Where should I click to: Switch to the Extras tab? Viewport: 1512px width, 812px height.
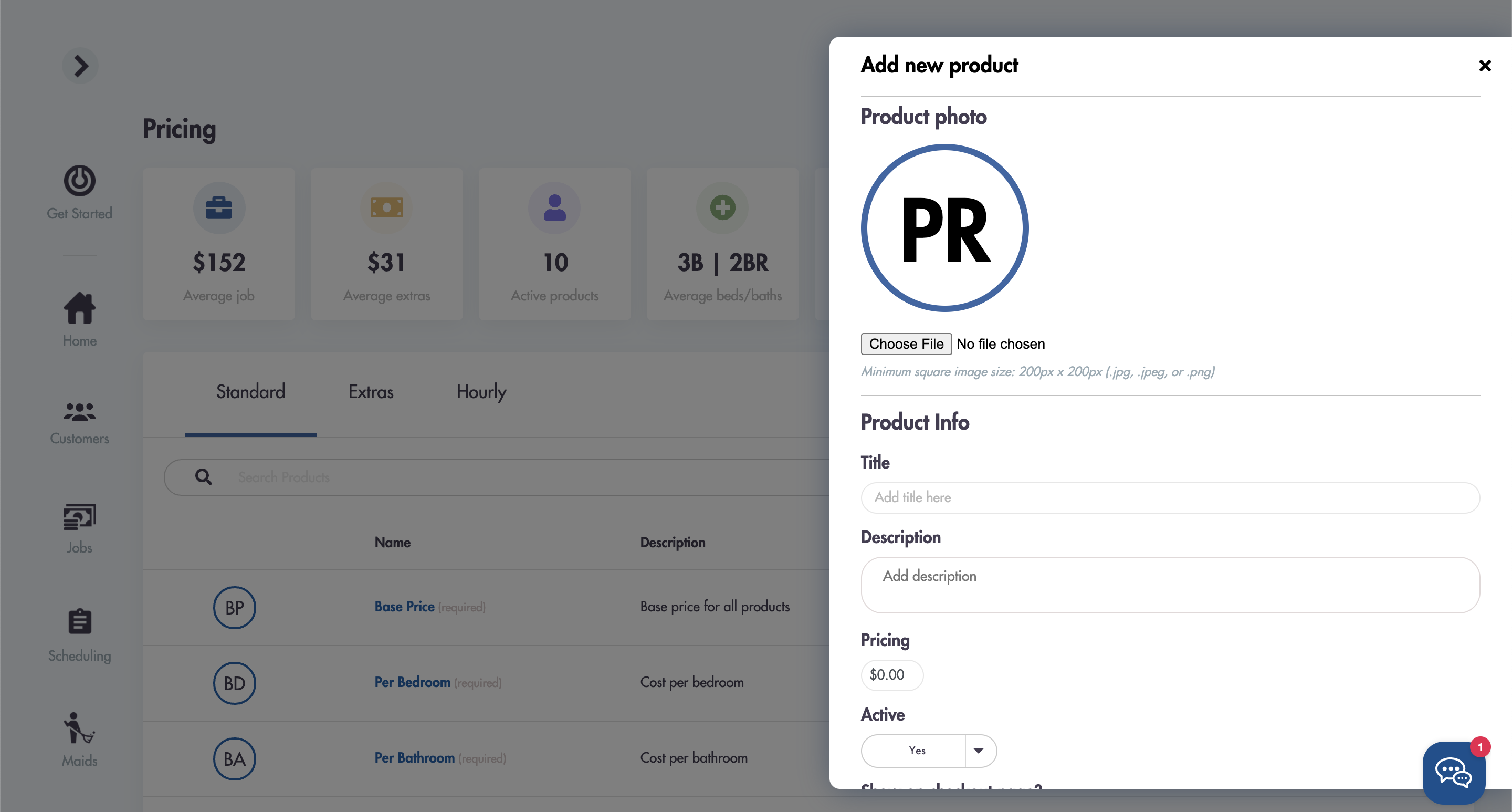click(371, 392)
